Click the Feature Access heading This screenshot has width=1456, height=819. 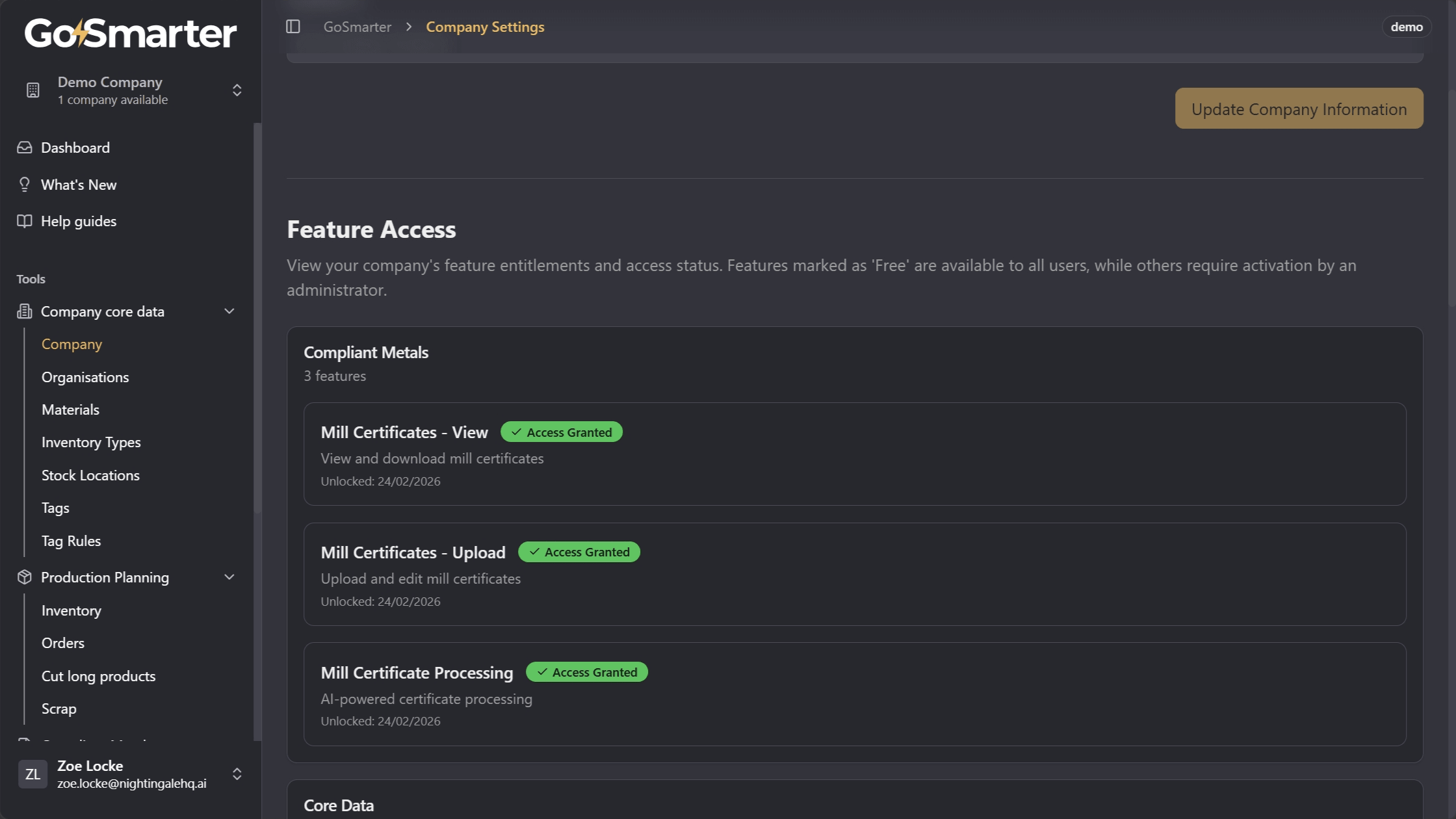[x=371, y=229]
